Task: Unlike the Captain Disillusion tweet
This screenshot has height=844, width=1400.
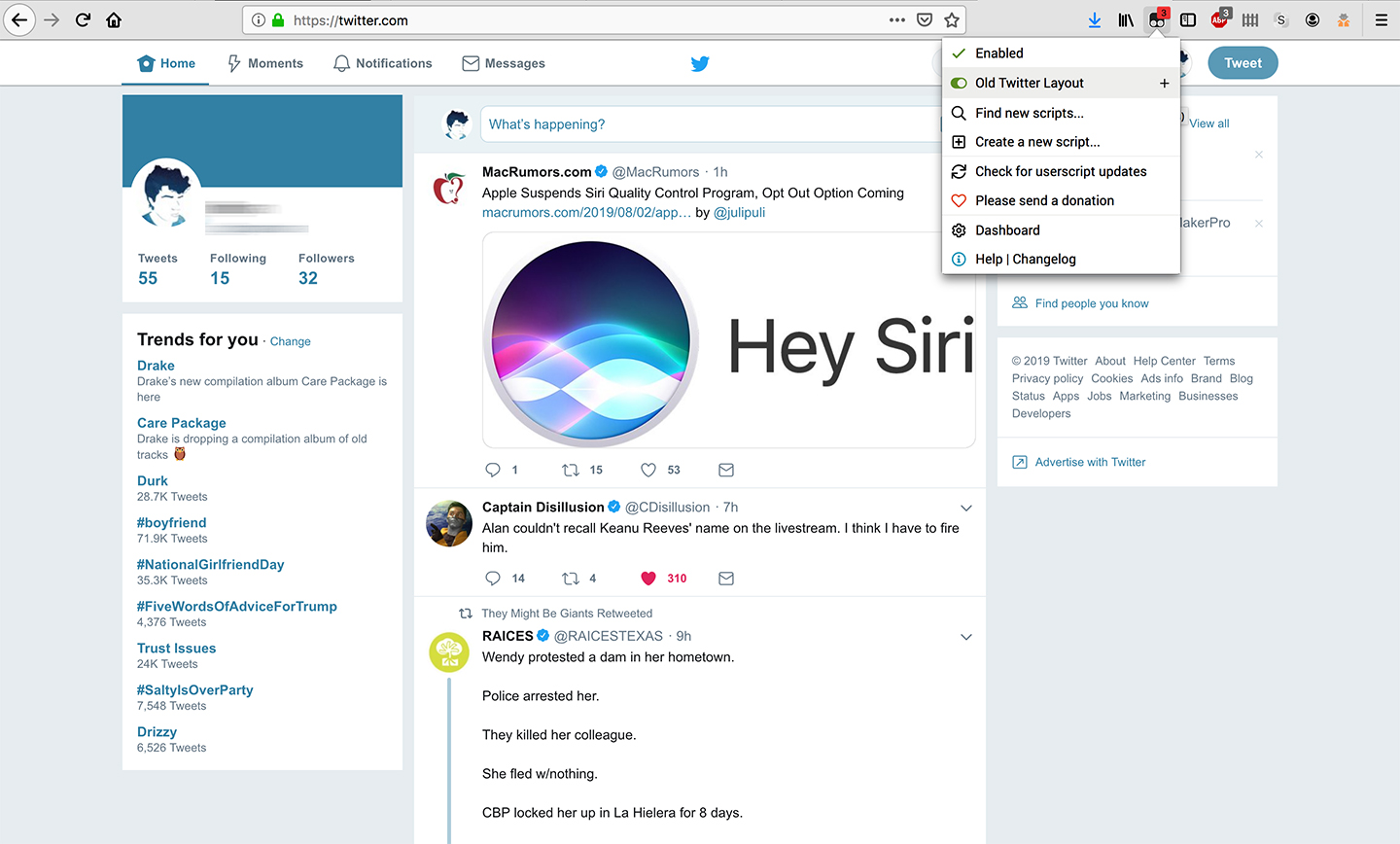Action: [x=647, y=578]
